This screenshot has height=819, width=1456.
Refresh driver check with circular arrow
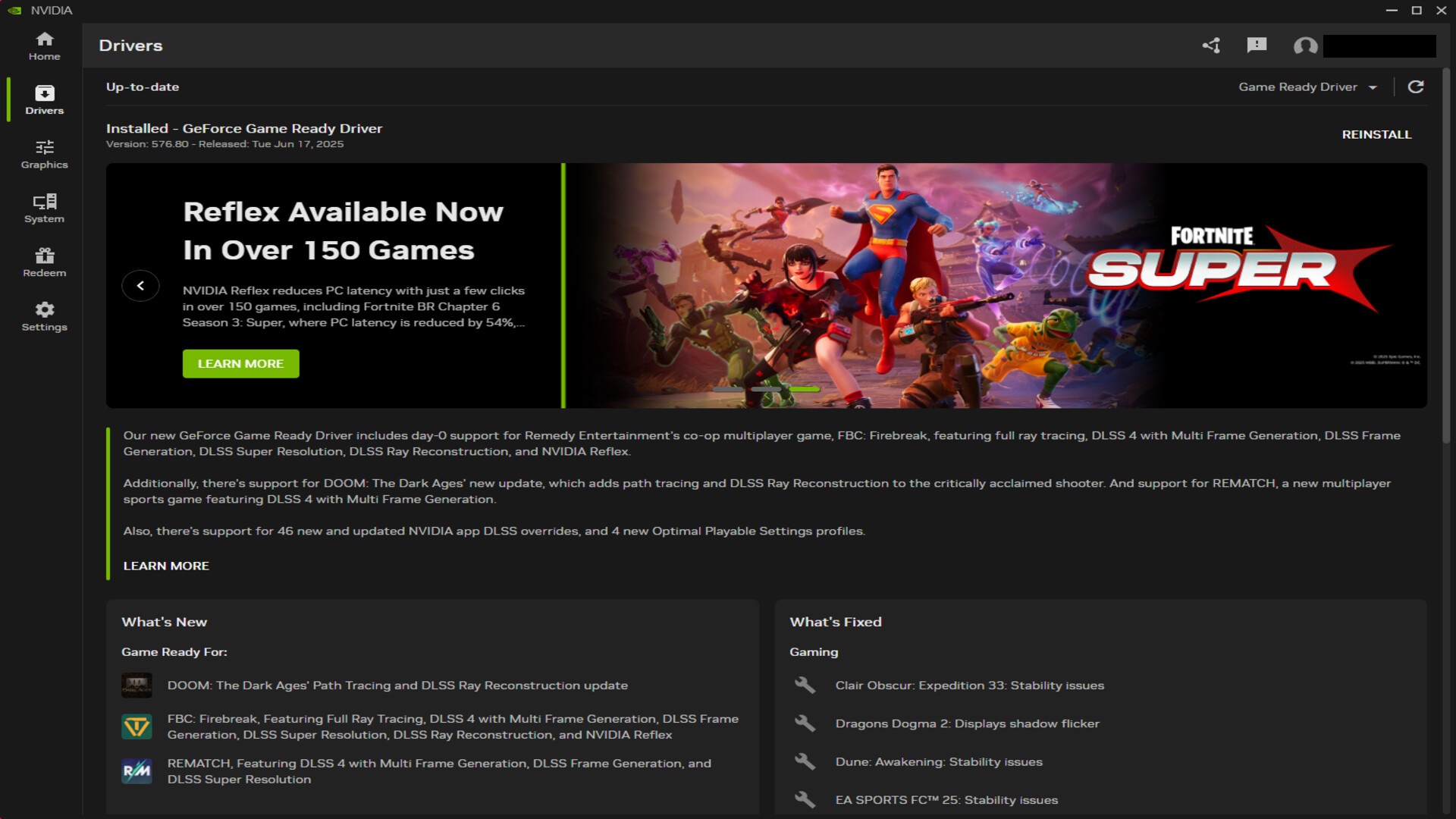(1415, 86)
